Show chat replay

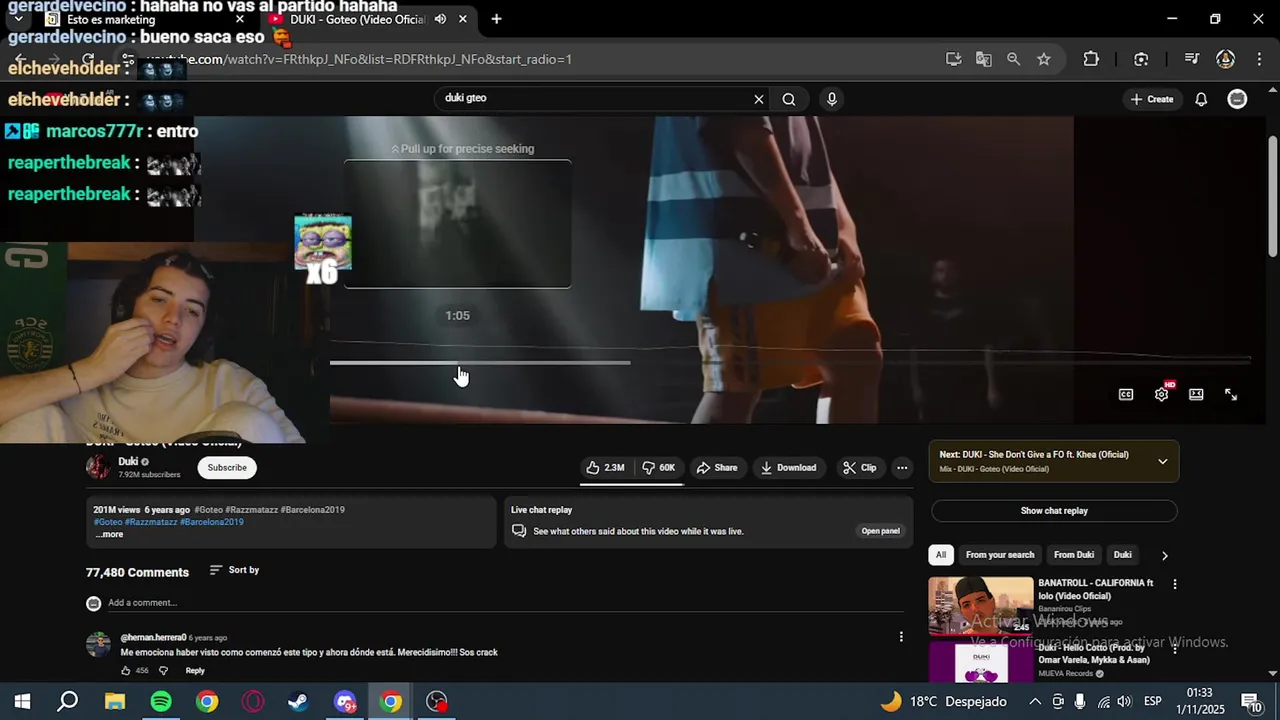coord(1054,511)
